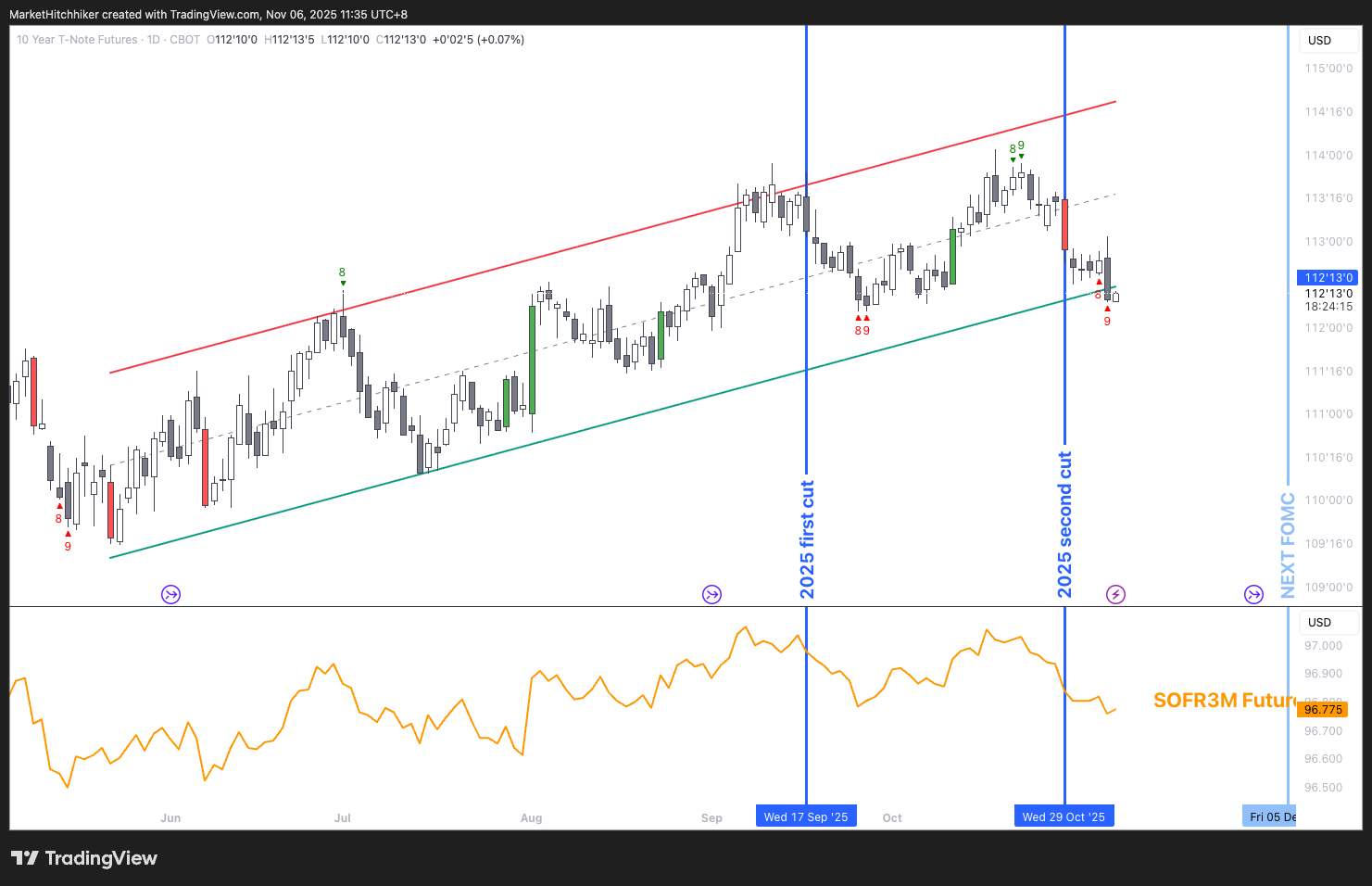Click the '10 Year T-Note Futures' symbol title
Screen dimensions: 1372x886
click(x=77, y=40)
